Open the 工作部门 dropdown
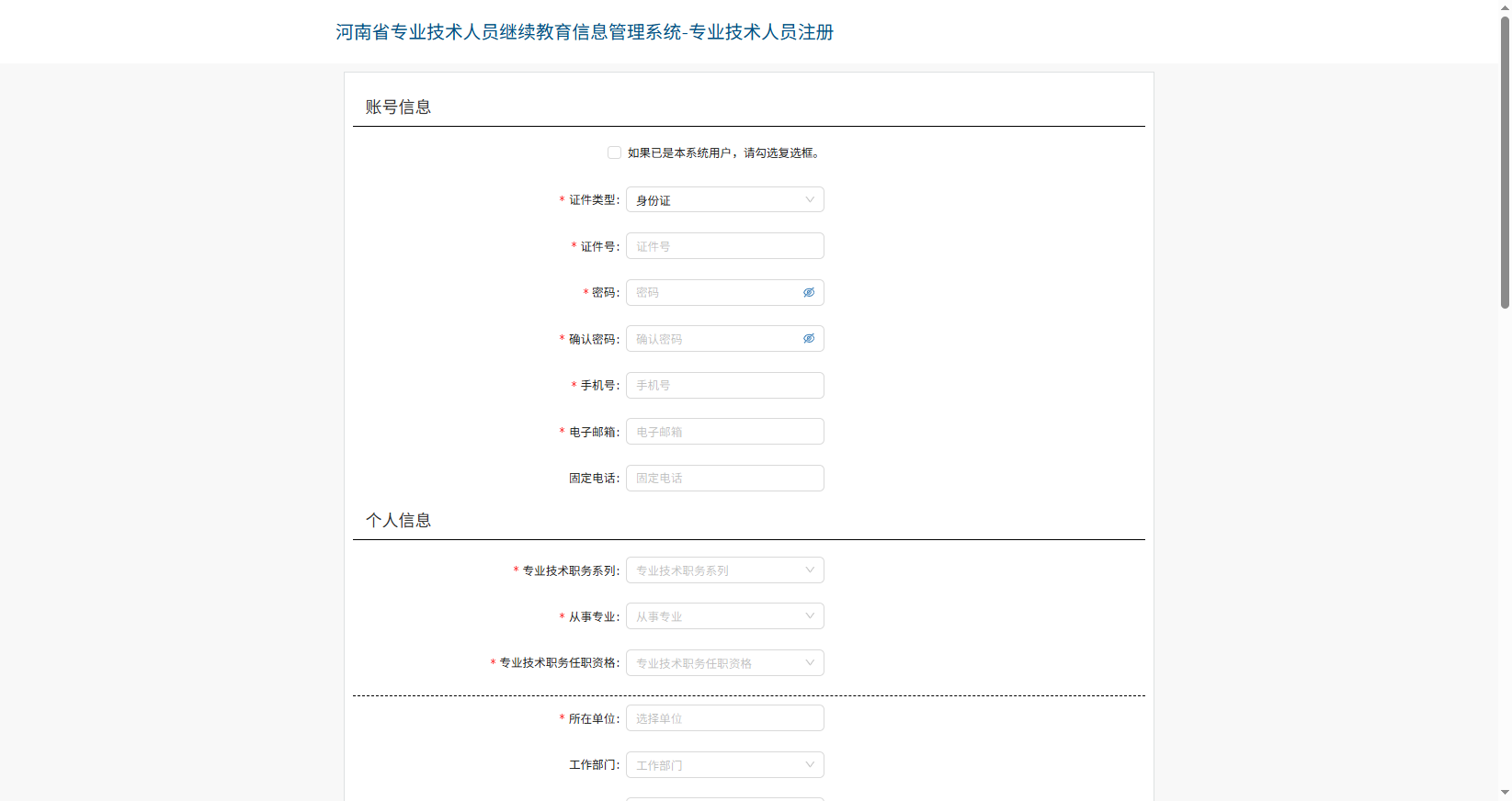 (714, 765)
